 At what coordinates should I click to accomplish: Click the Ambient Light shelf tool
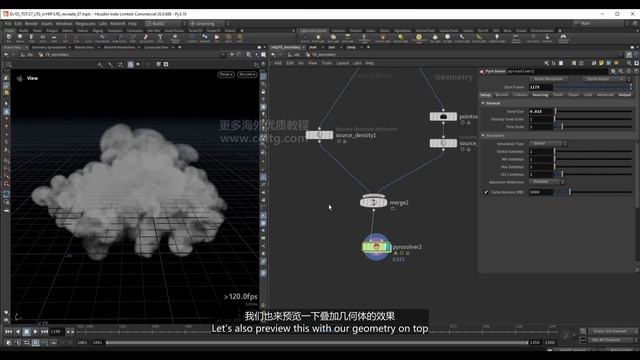point(496,38)
